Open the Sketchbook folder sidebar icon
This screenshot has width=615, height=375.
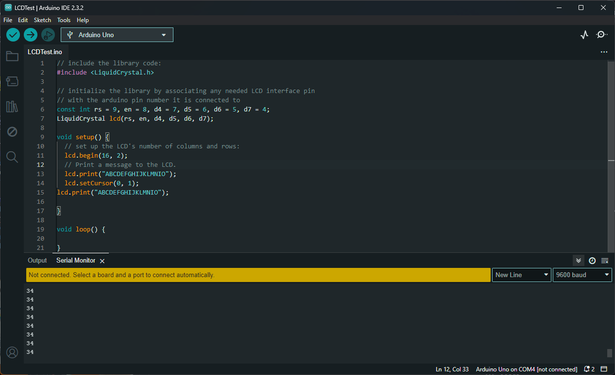click(12, 56)
